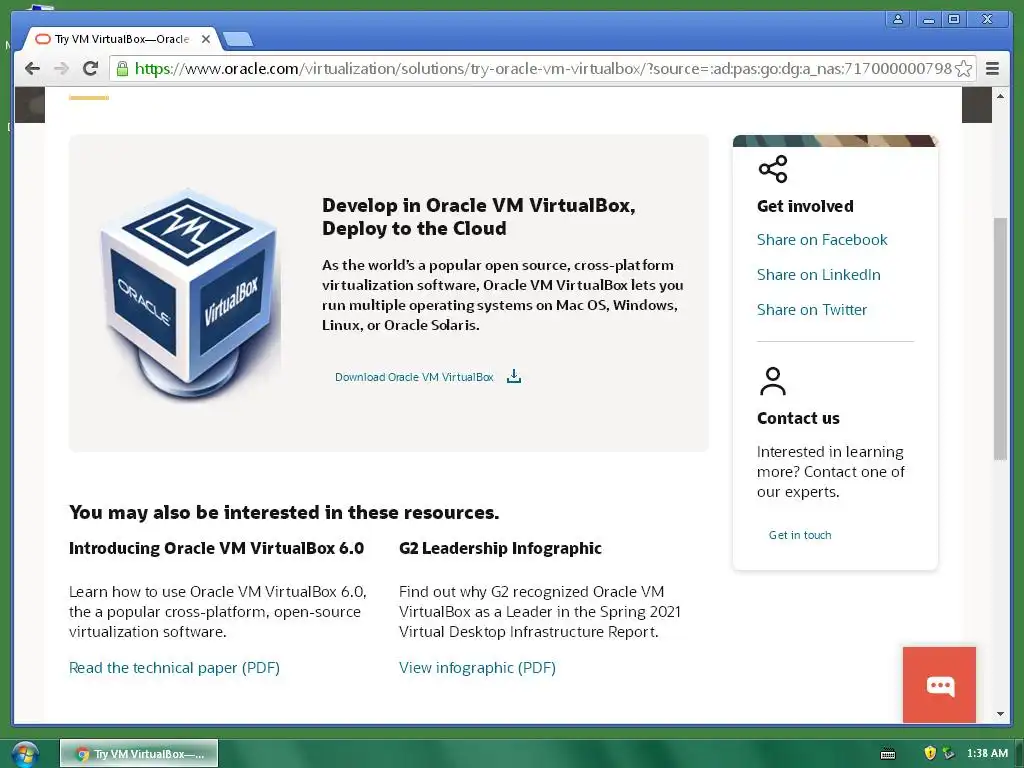Click 'You may also be interested' heading
Viewport: 1024px width, 768px height.
click(284, 512)
